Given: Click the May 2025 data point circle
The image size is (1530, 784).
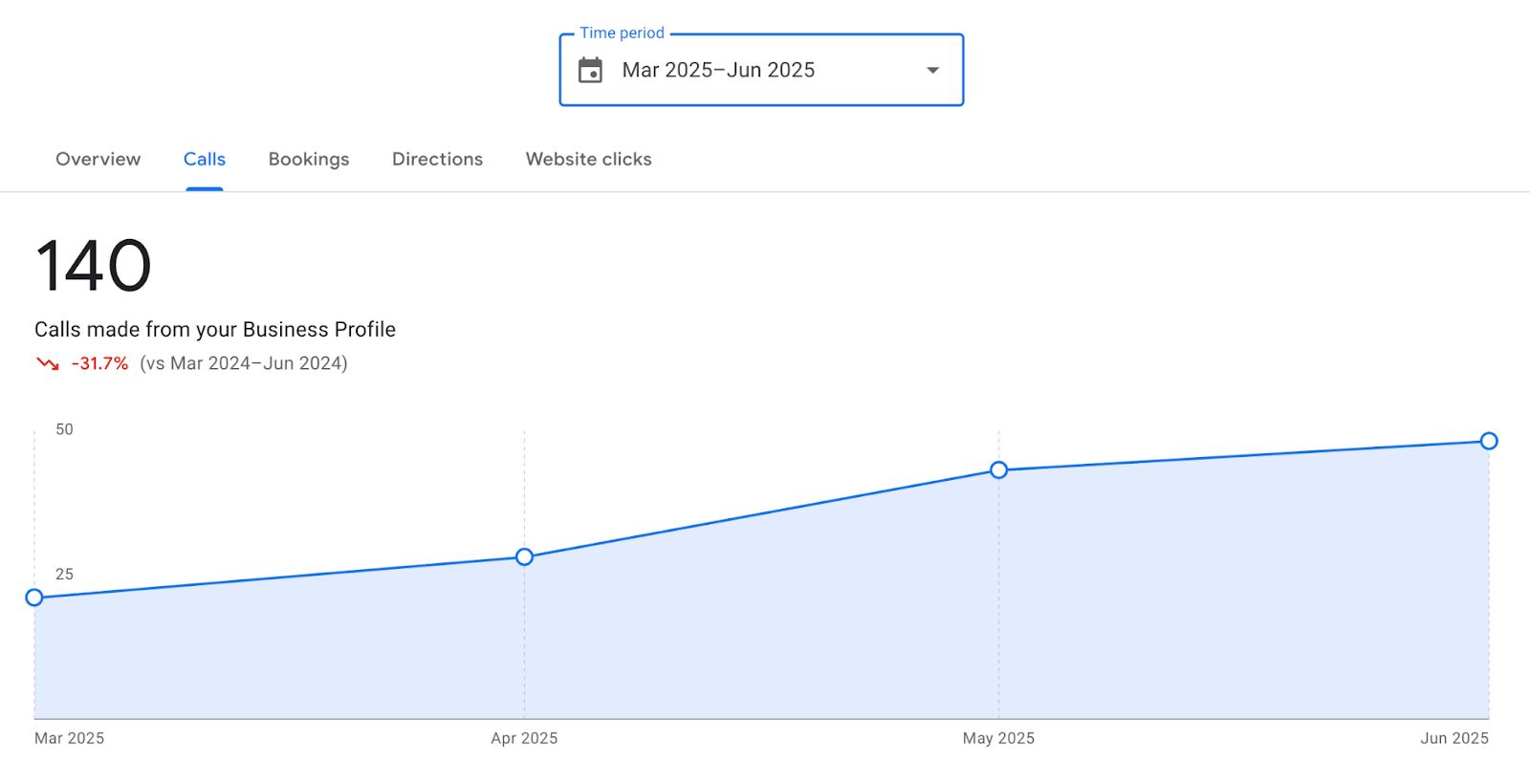Looking at the screenshot, I should point(998,469).
